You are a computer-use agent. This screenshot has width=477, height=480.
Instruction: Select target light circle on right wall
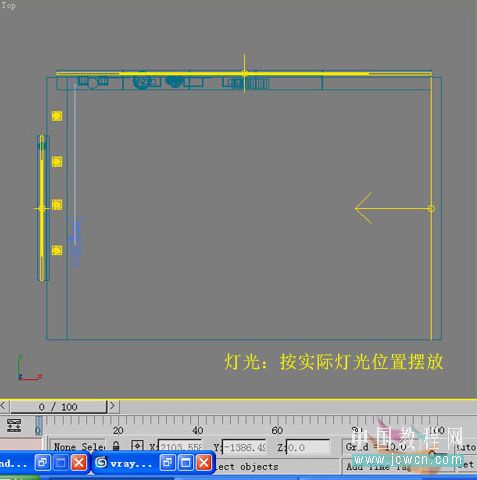click(x=431, y=209)
